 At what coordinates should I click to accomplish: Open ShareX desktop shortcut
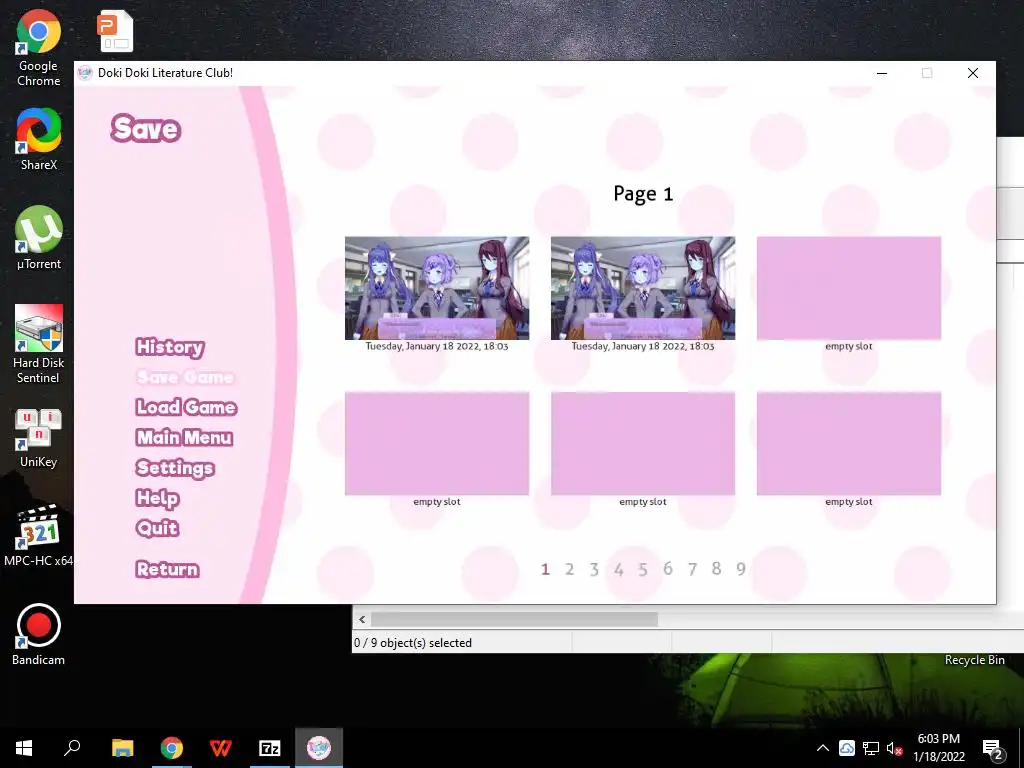(x=39, y=140)
